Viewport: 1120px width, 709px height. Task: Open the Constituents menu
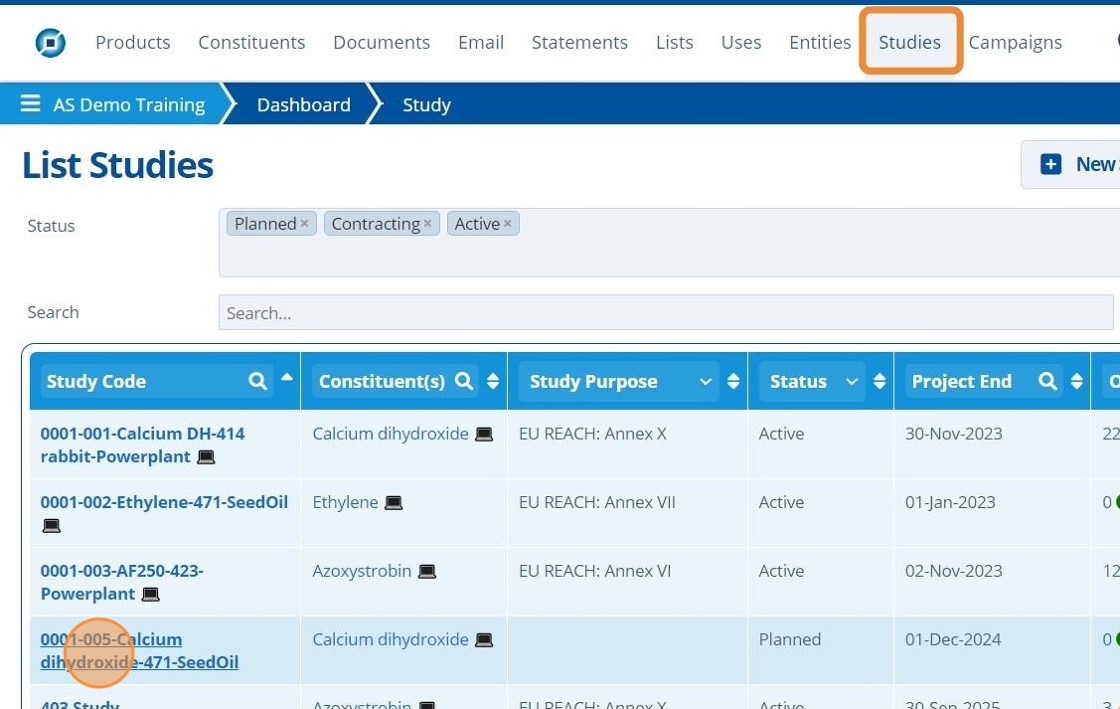251,42
